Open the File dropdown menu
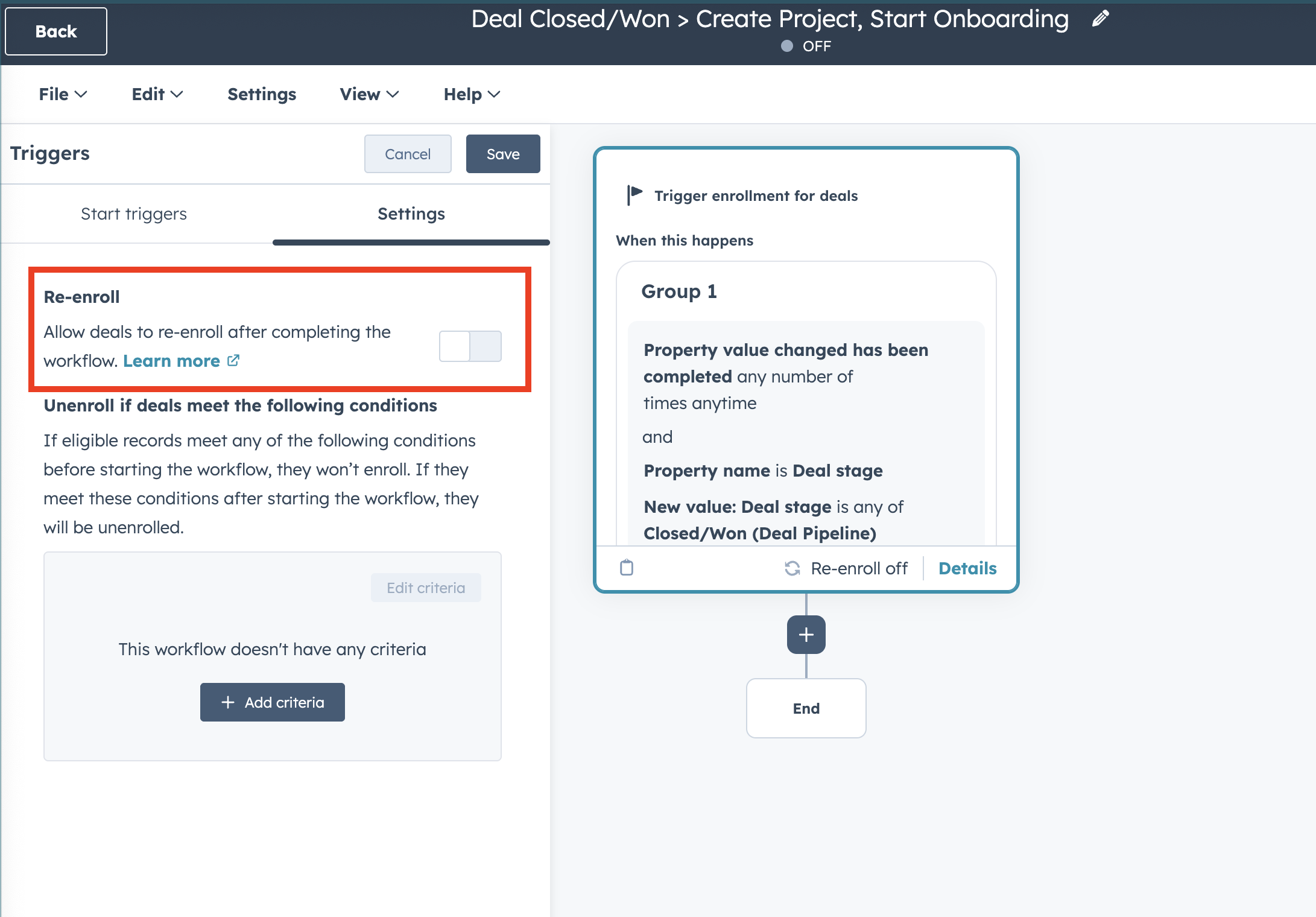This screenshot has height=917, width=1316. coord(63,94)
